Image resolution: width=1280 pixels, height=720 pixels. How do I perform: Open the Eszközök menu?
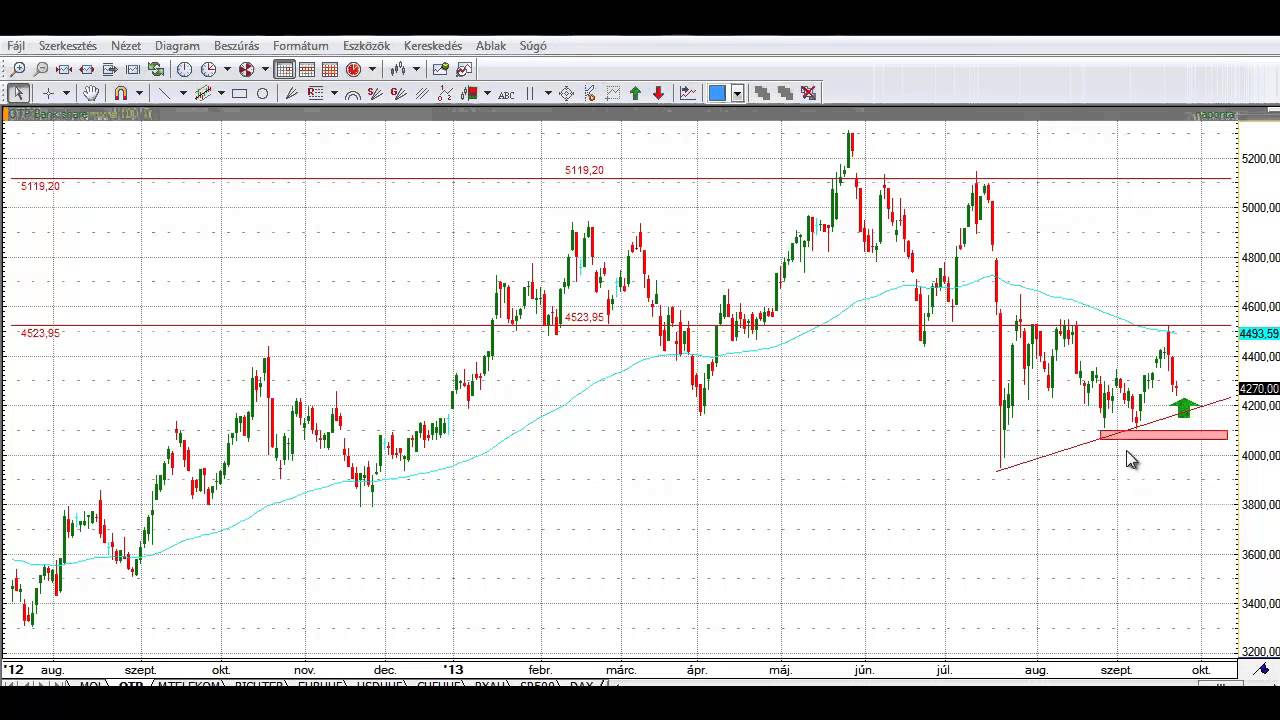[x=366, y=46]
